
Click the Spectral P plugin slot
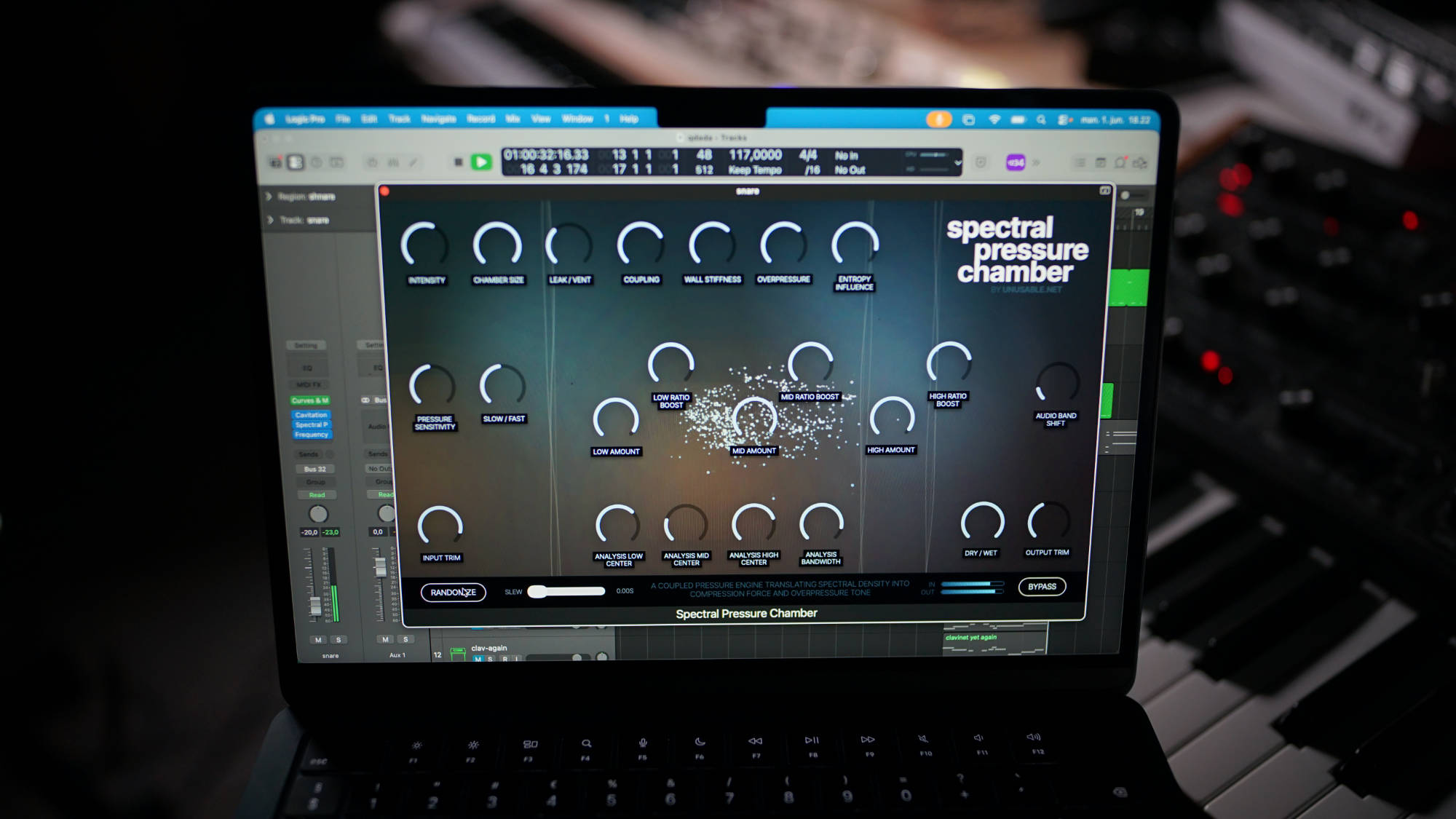click(x=312, y=424)
